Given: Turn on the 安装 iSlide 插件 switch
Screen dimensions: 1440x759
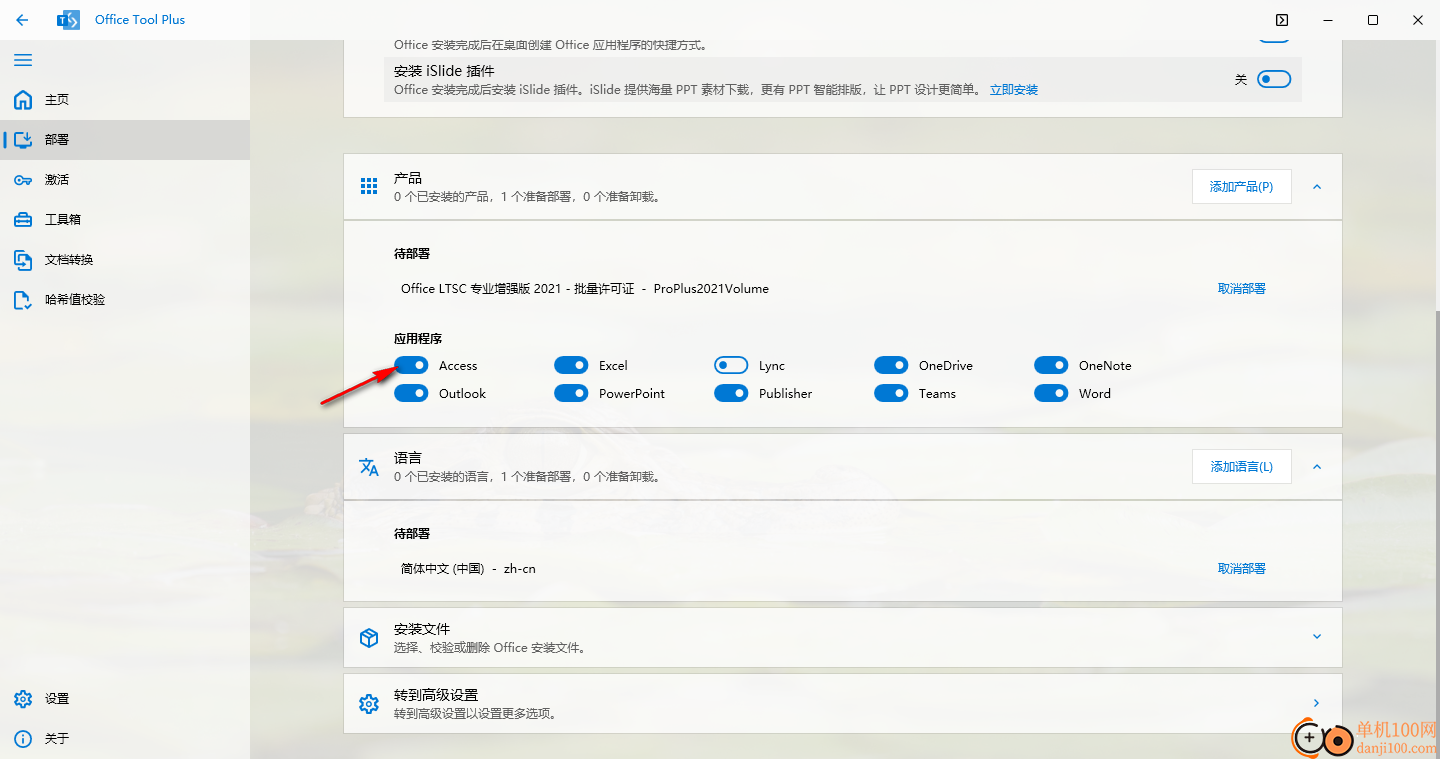Looking at the screenshot, I should 1274,79.
